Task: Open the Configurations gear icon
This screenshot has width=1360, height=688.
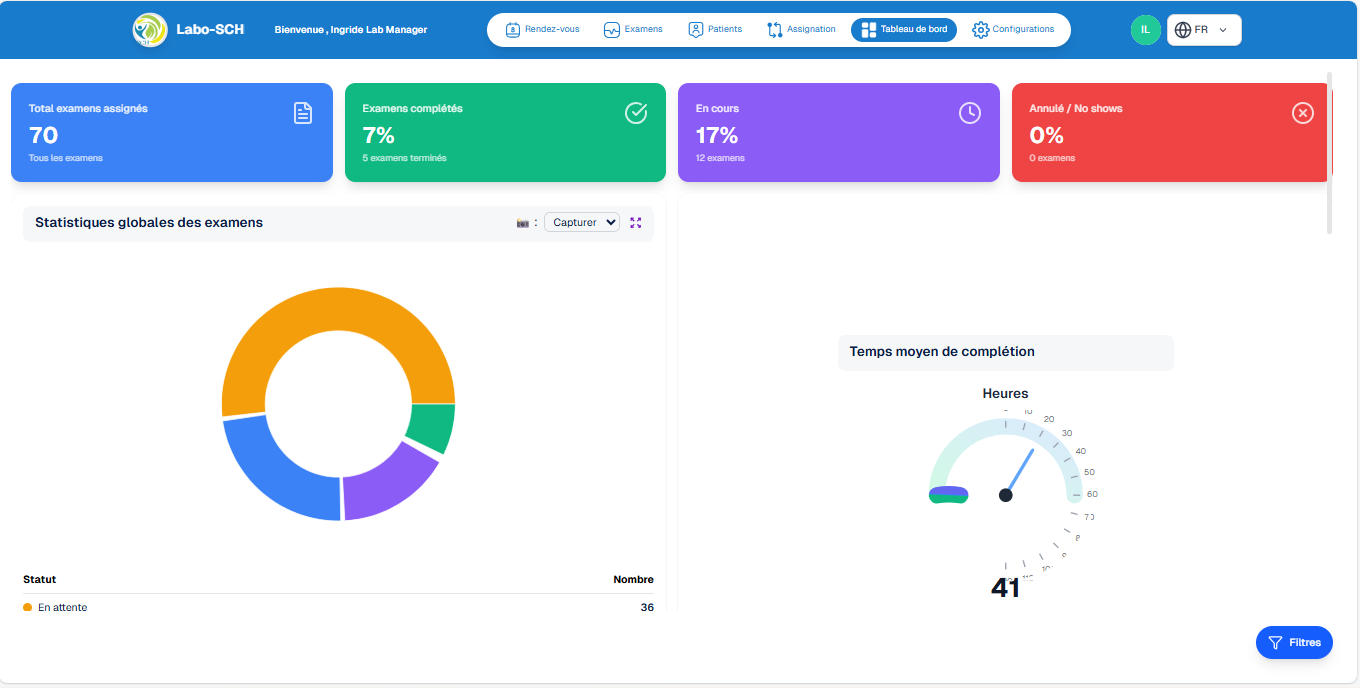Action: point(981,29)
